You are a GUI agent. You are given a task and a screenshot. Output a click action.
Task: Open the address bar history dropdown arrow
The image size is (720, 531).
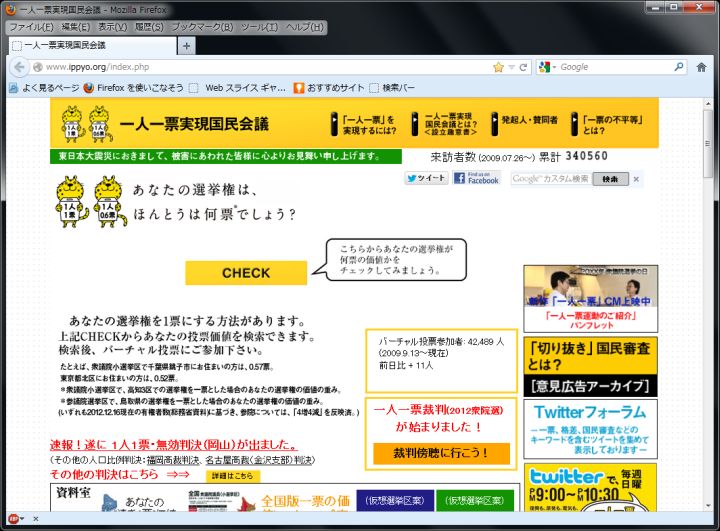(511, 67)
